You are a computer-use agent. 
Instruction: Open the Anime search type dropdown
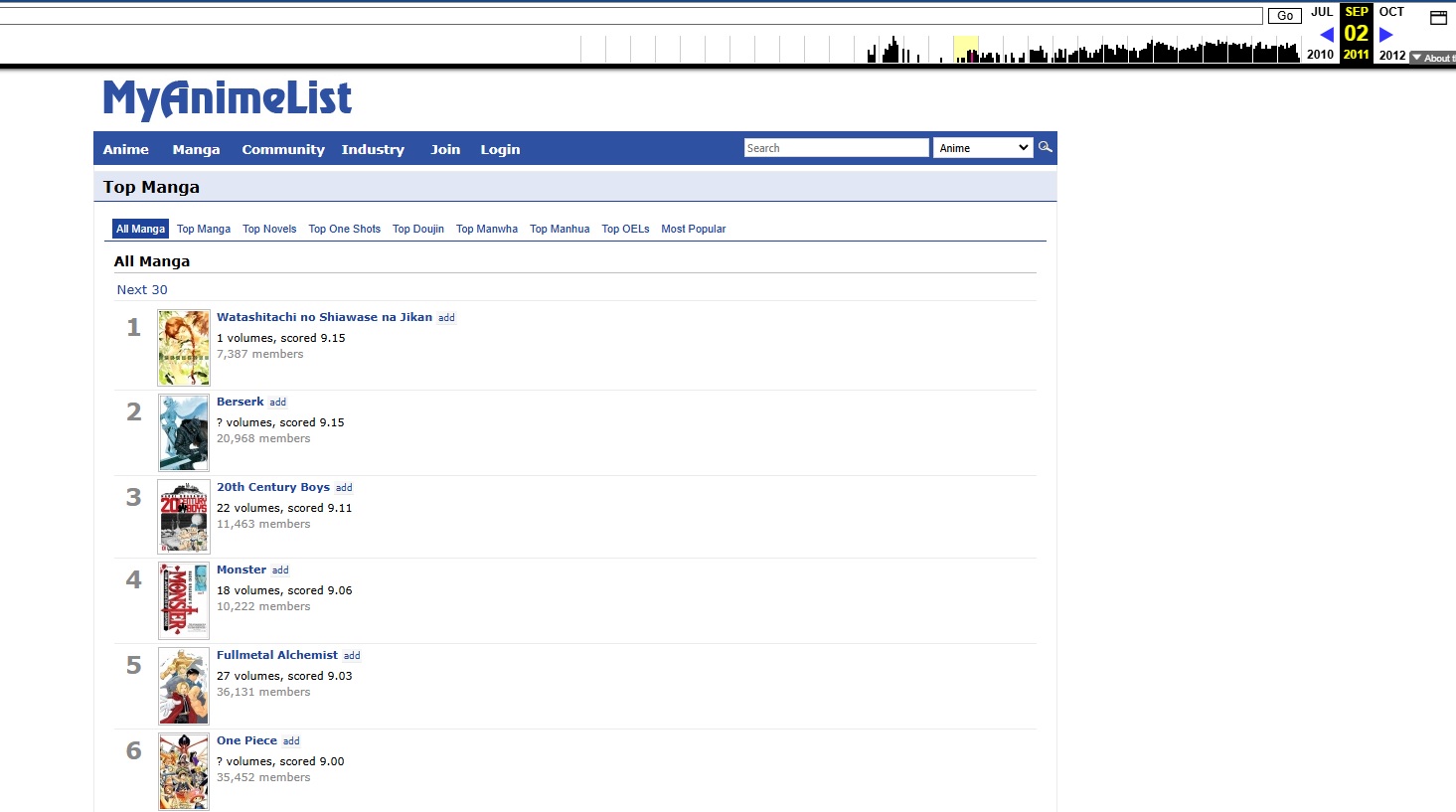[x=983, y=148]
